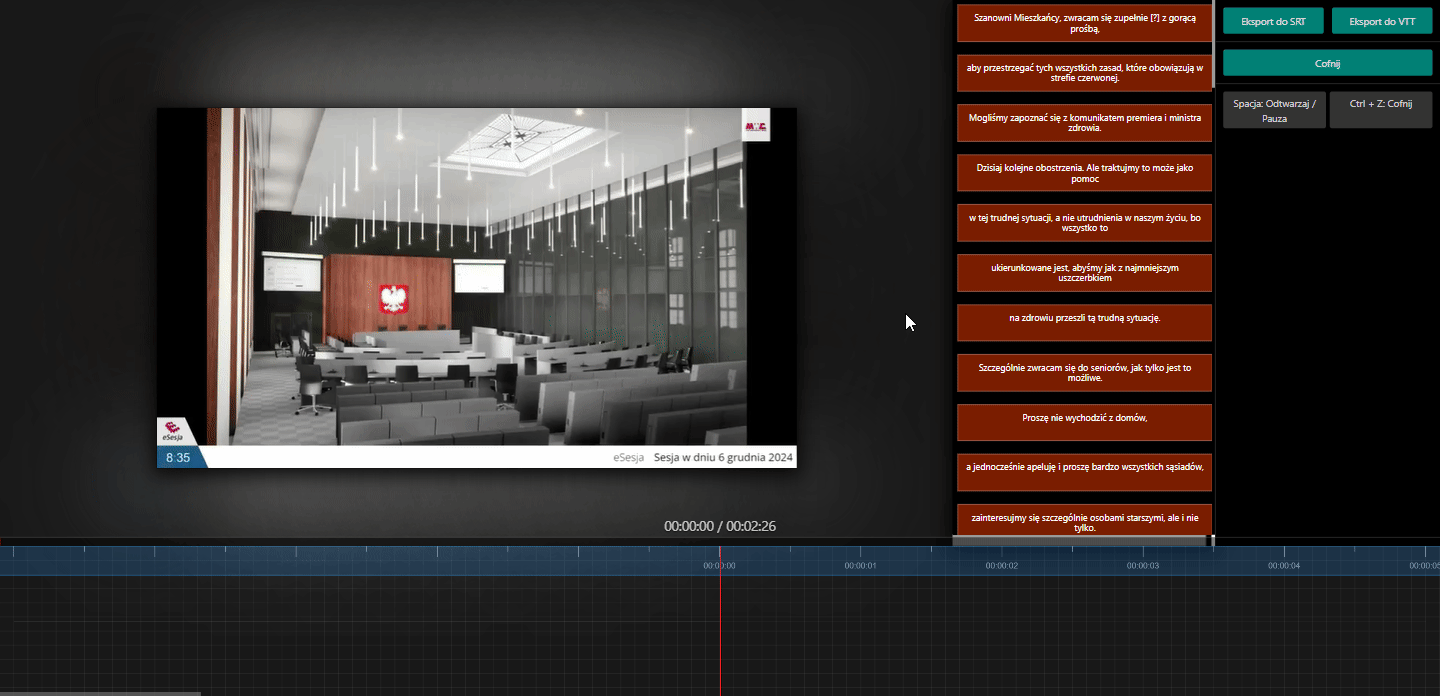1440x696 pixels.
Task: Click the video preview of the council chamber
Action: coord(476,280)
